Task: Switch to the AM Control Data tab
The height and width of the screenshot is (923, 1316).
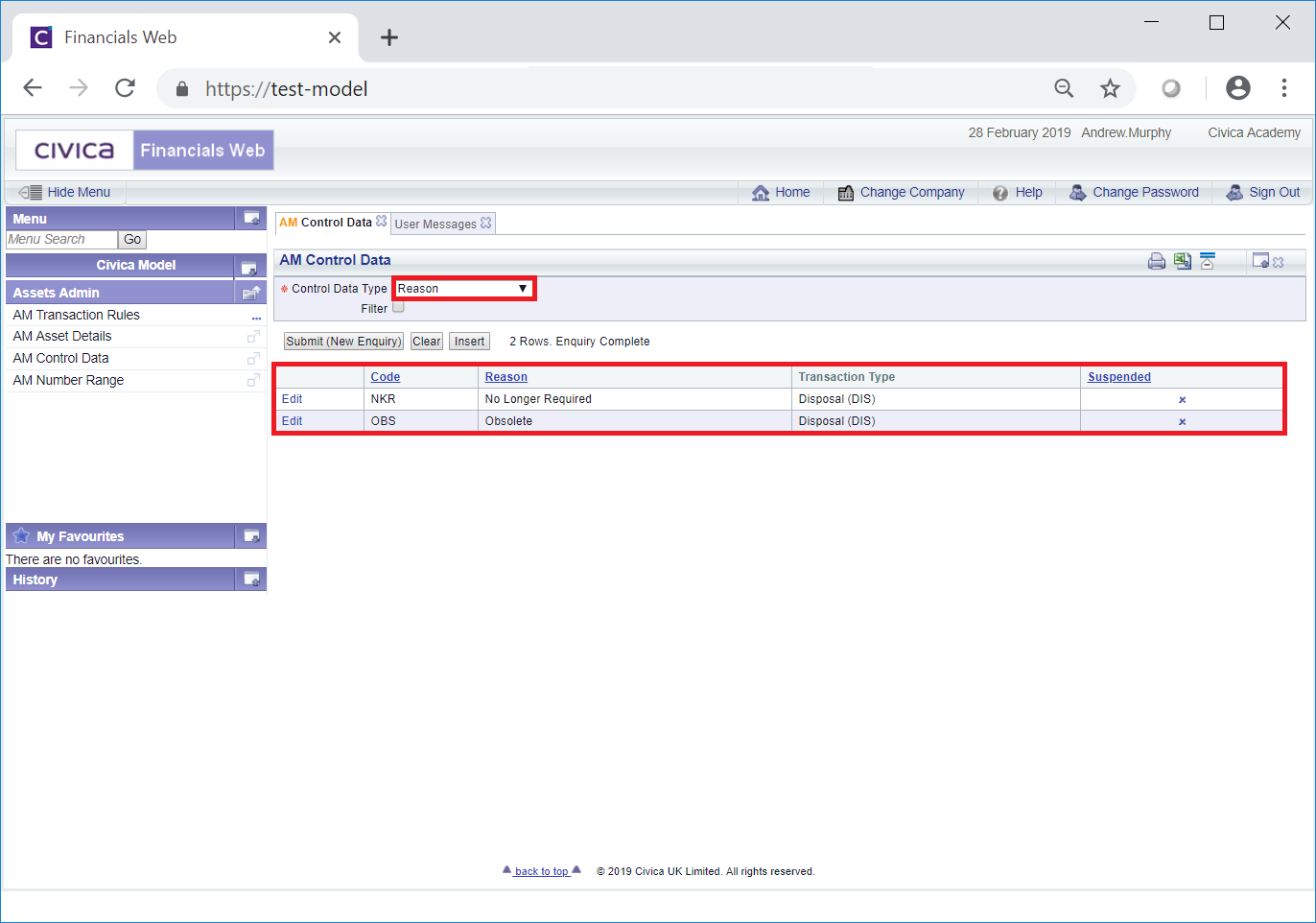Action: coord(325,223)
